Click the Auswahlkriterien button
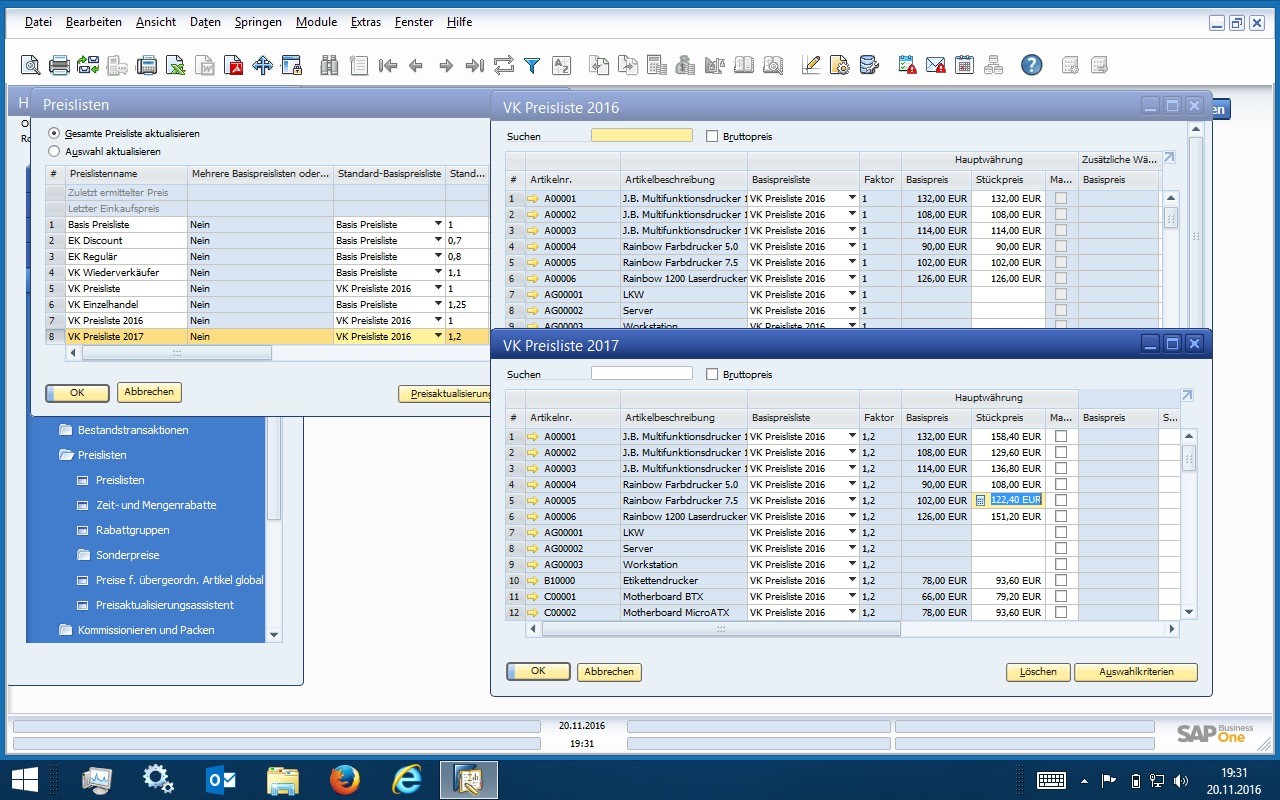The width and height of the screenshot is (1280, 800). [x=1135, y=672]
